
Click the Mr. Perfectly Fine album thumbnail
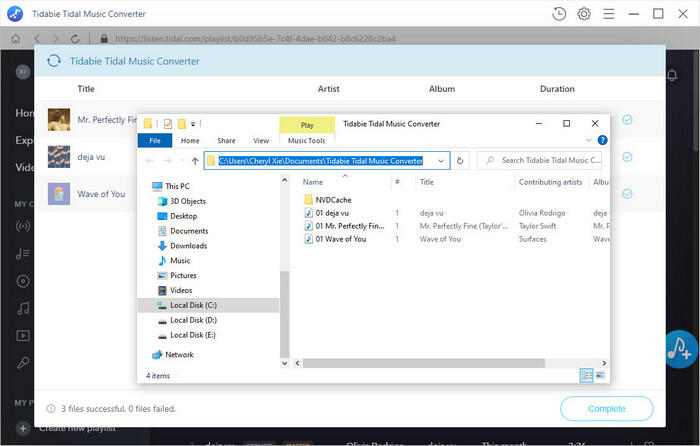[59, 119]
